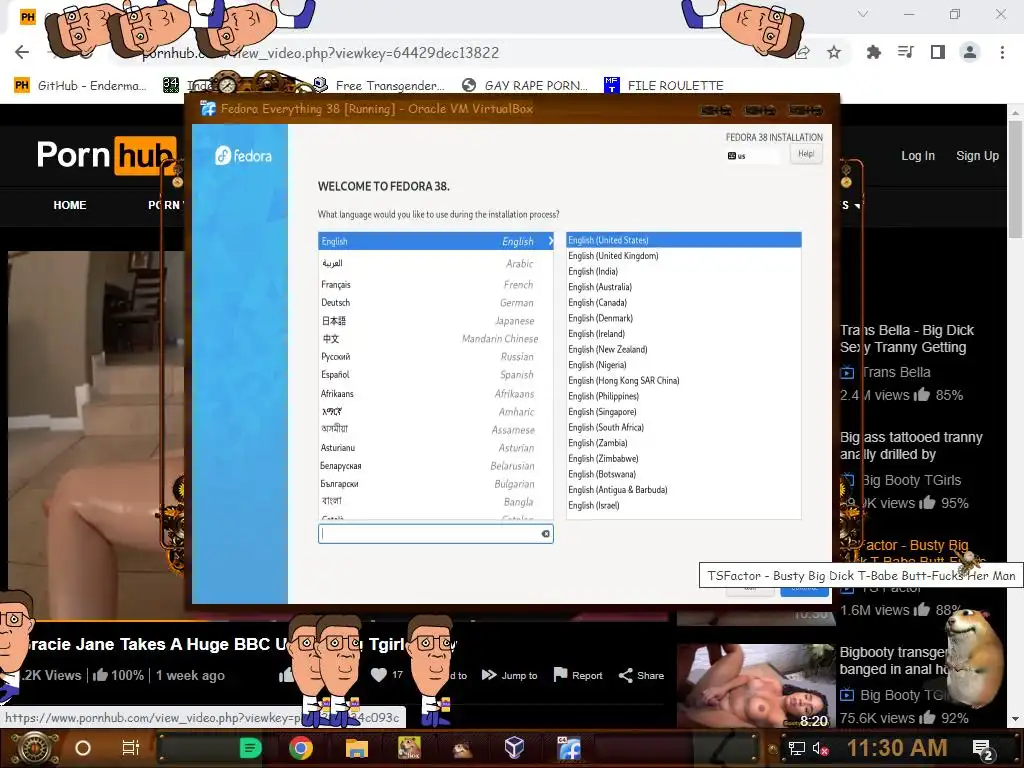The height and width of the screenshot is (768, 1024).
Task: Click the Help! button in Fedora installer
Action: coord(806,154)
